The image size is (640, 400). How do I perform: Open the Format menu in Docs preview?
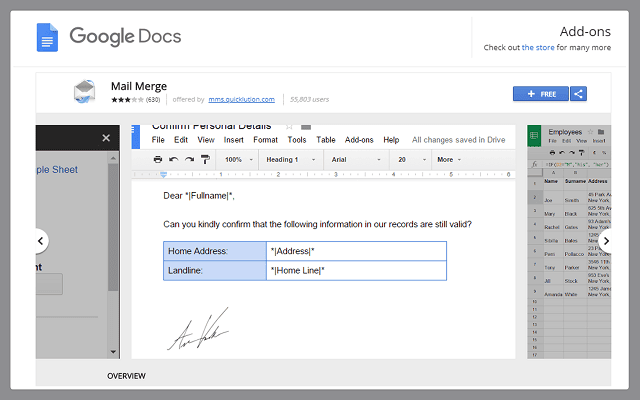tap(265, 140)
